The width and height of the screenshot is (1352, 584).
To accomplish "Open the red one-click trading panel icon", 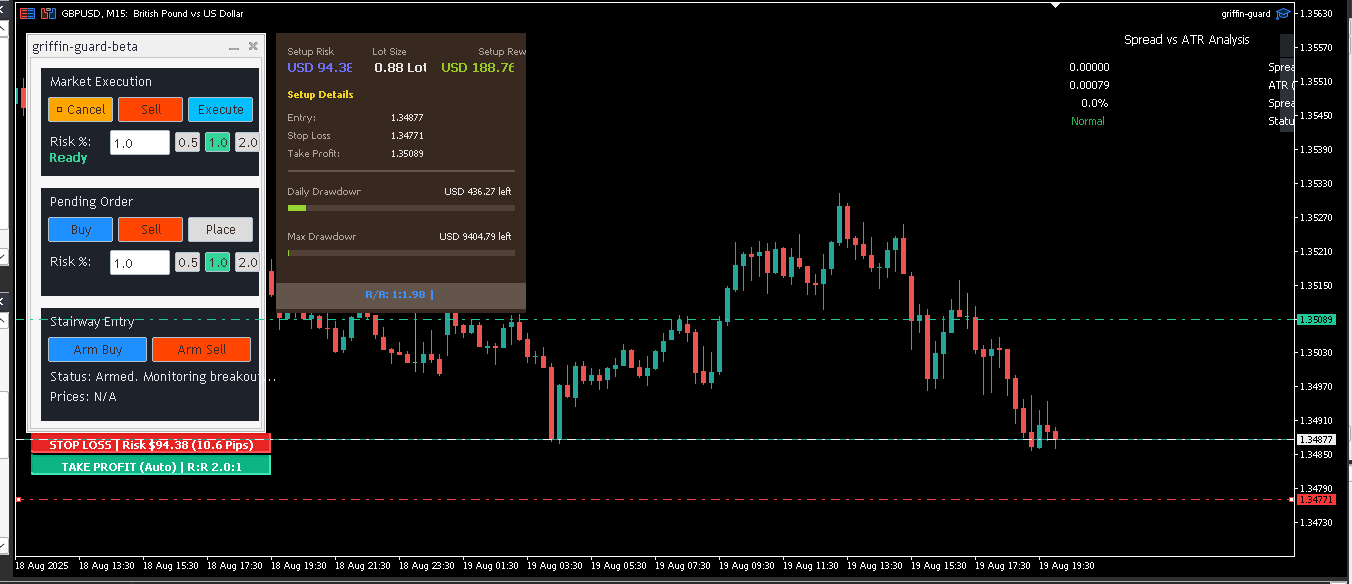I will pyautogui.click(x=27, y=14).
